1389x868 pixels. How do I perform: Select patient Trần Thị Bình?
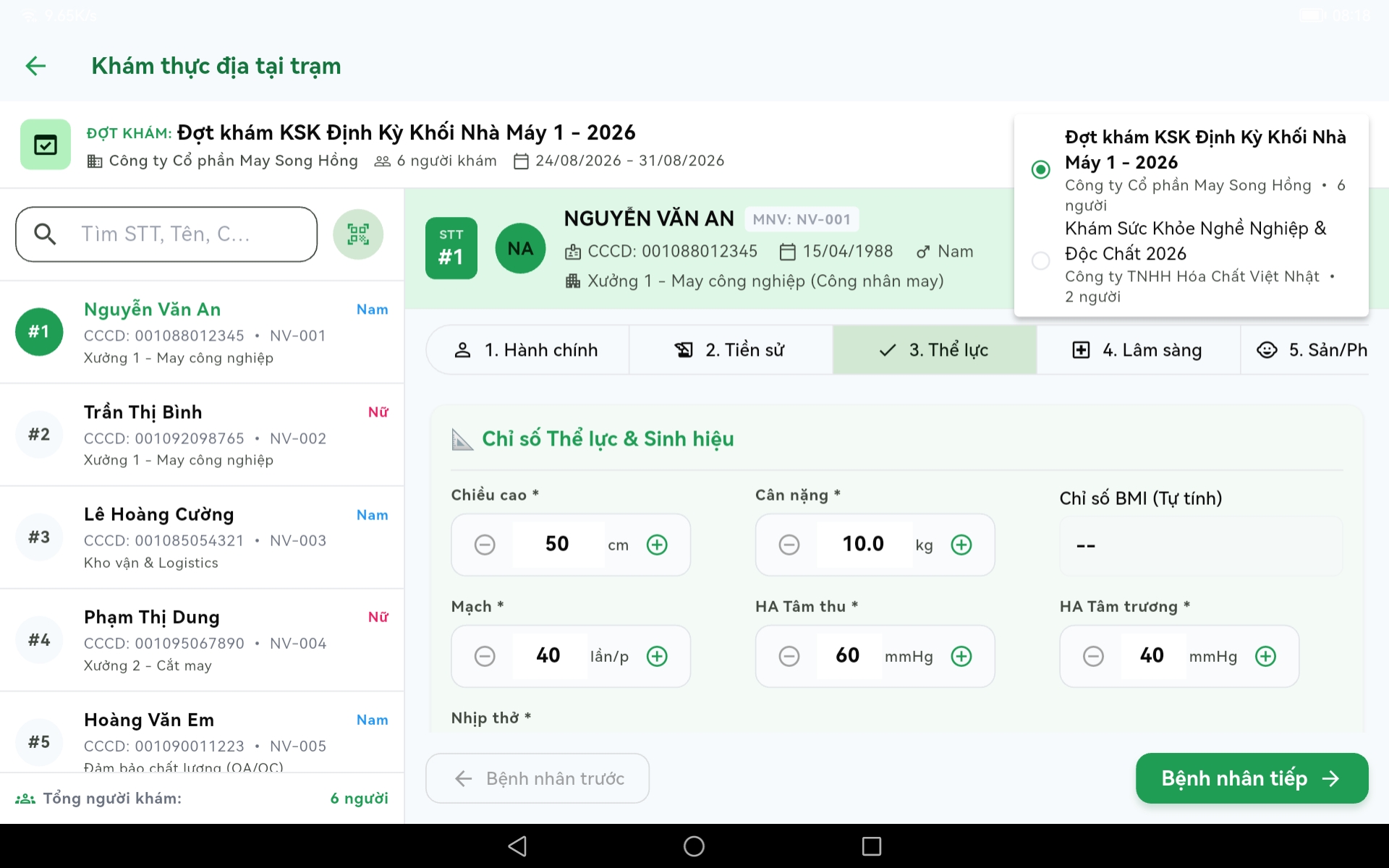202,435
